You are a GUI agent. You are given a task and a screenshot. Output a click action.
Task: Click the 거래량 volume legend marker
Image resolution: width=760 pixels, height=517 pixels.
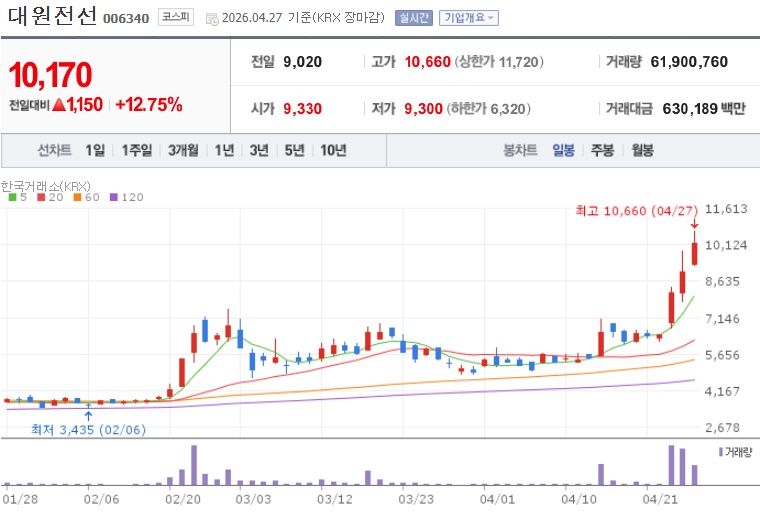721,452
